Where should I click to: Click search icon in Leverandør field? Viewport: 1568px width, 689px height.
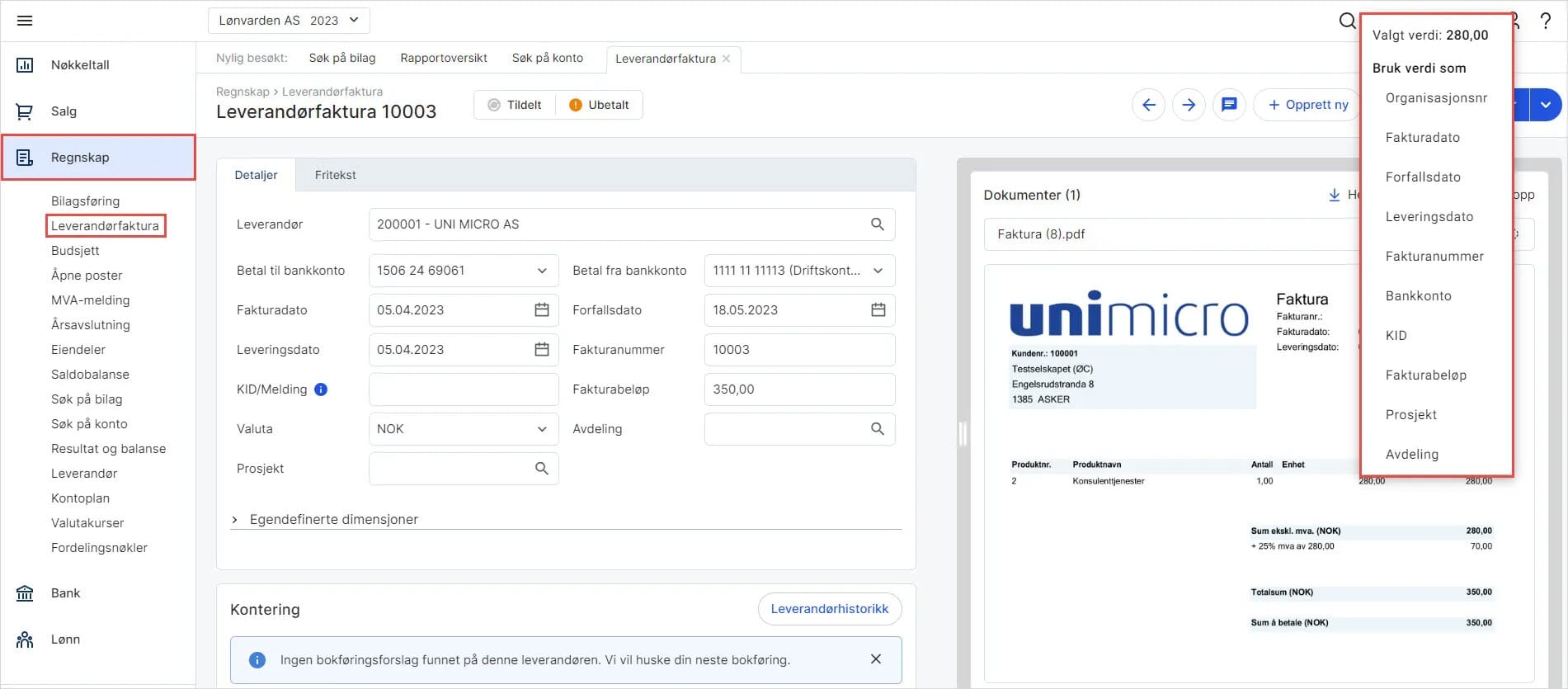click(878, 224)
